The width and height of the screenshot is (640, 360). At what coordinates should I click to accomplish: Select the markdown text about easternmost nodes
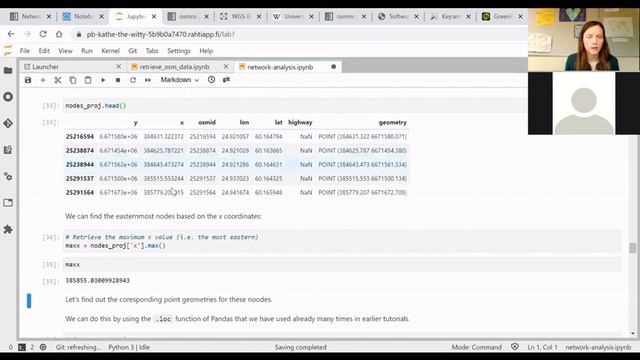coord(163,216)
